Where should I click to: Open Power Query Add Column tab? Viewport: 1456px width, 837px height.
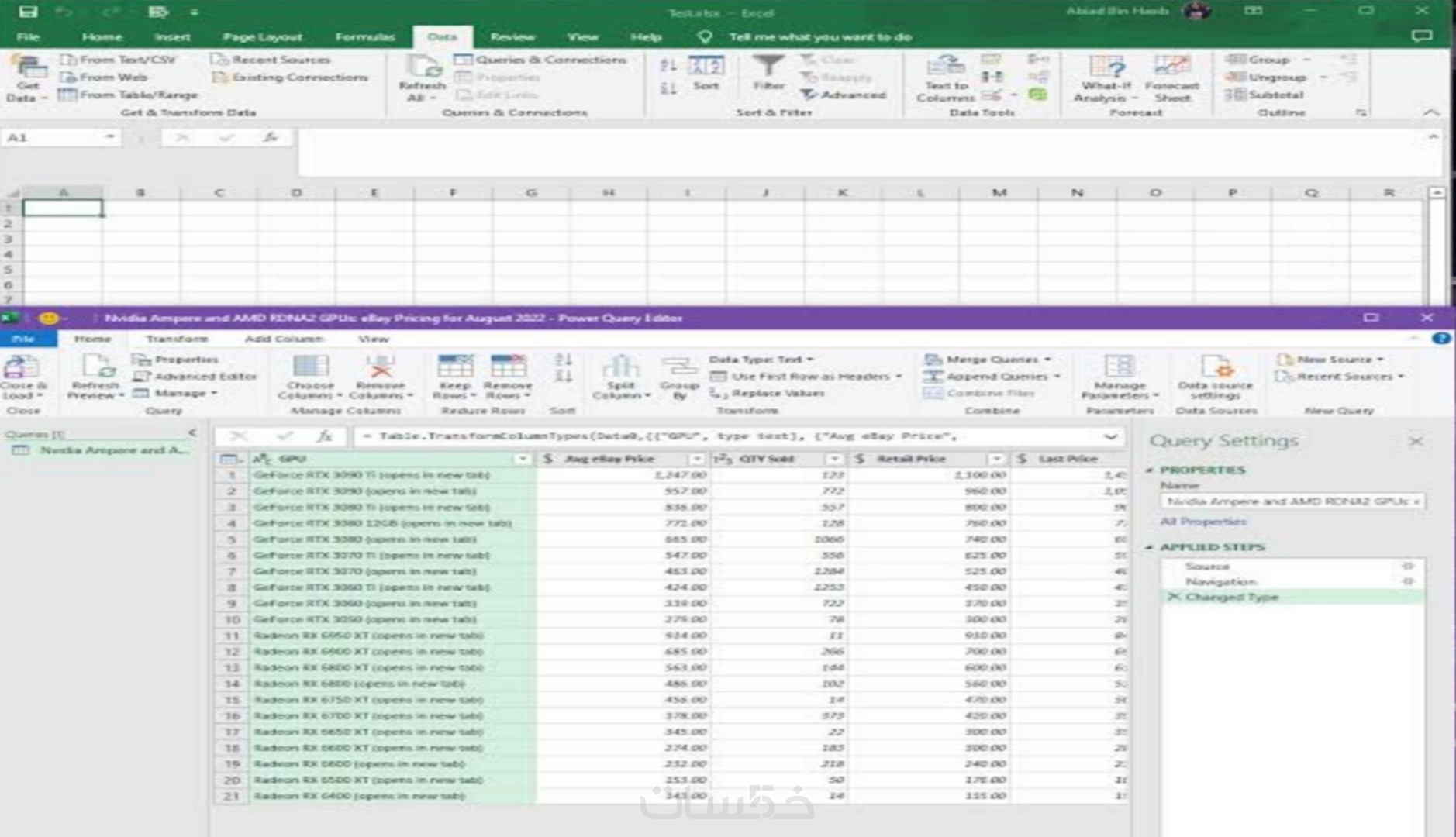284,339
